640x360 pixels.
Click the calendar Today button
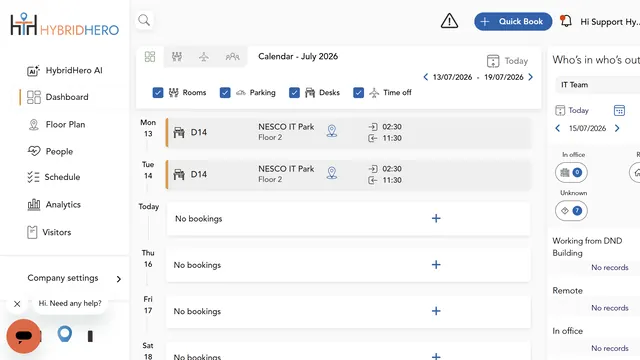coord(507,61)
